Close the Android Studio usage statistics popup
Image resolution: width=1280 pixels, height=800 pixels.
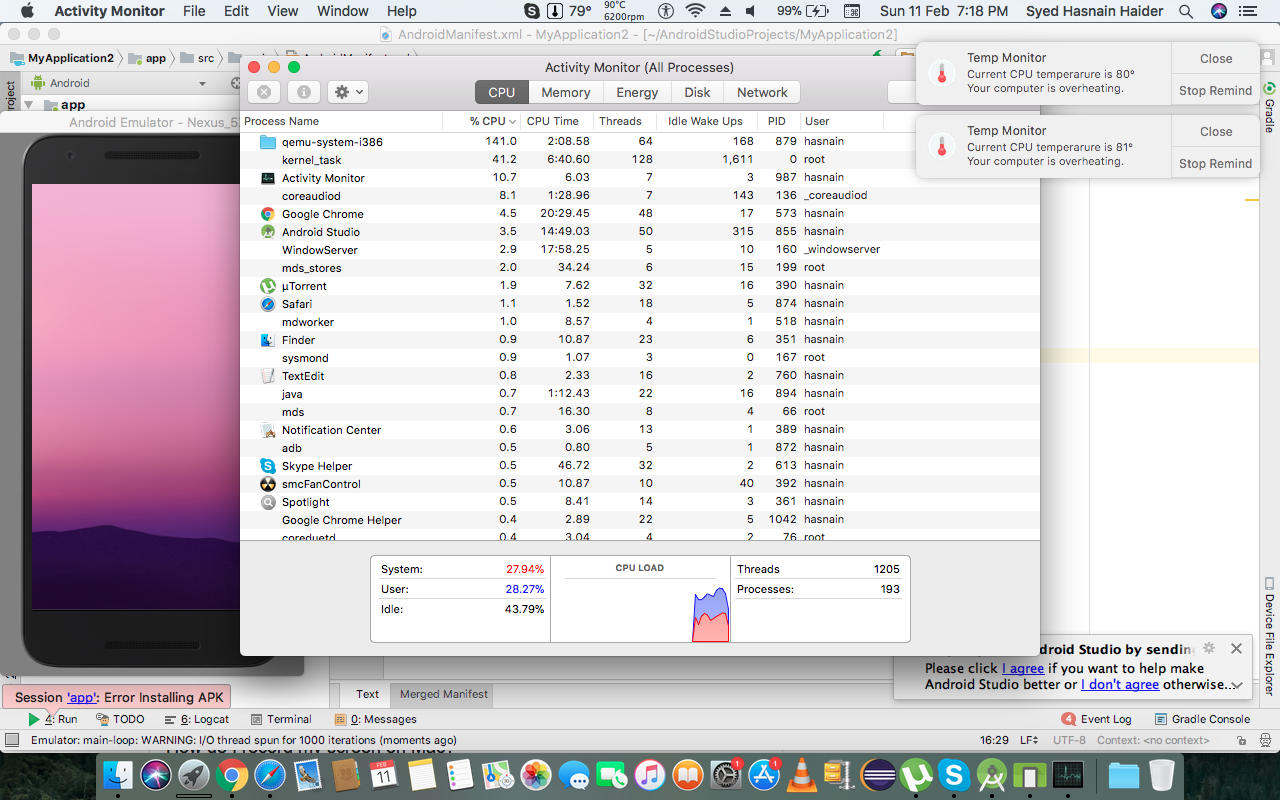coord(1236,648)
